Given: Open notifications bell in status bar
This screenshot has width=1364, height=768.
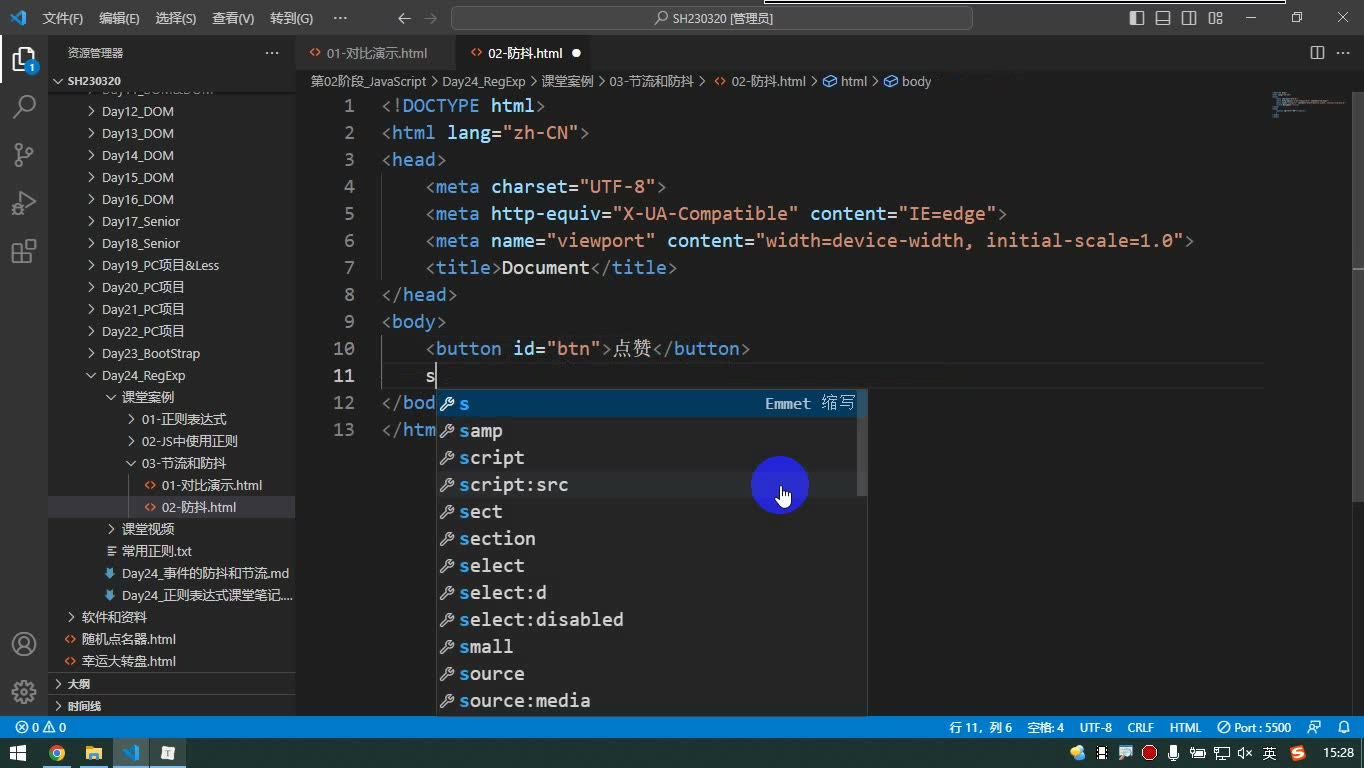Looking at the screenshot, I should pos(1343,728).
